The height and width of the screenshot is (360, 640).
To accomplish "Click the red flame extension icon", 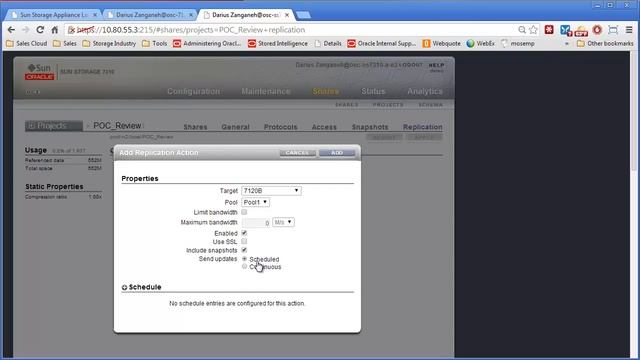I will [597, 29].
